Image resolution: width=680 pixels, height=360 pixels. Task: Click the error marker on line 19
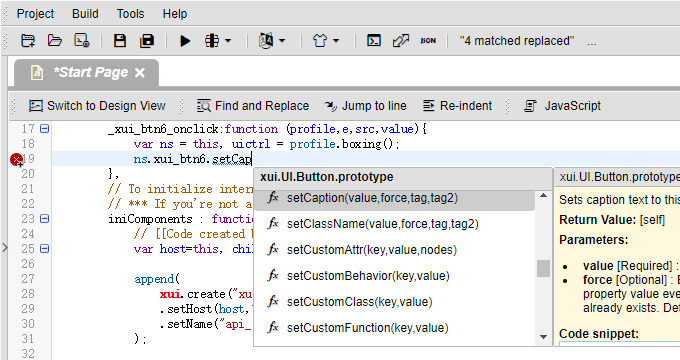pyautogui.click(x=16, y=160)
